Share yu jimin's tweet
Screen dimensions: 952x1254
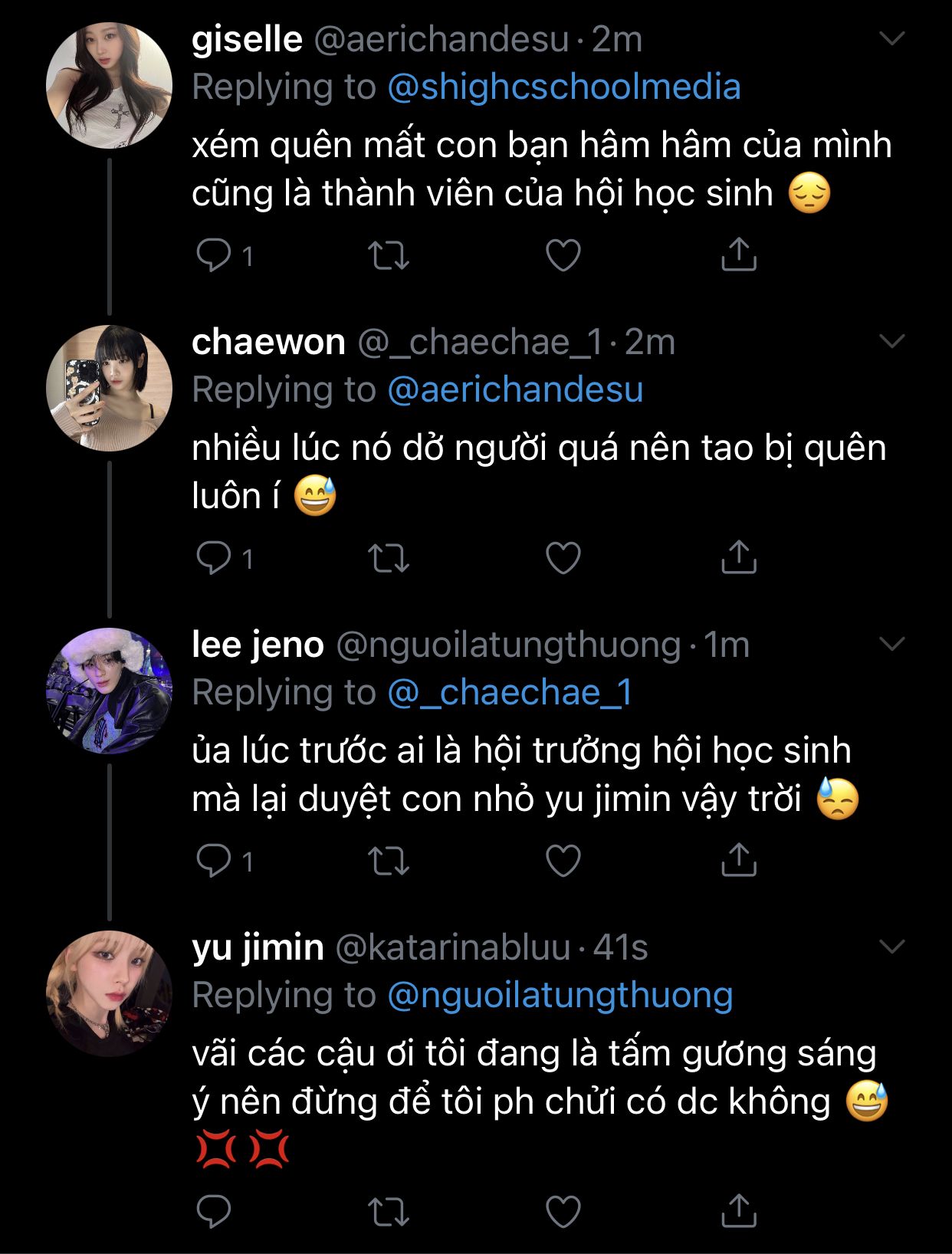738,1211
